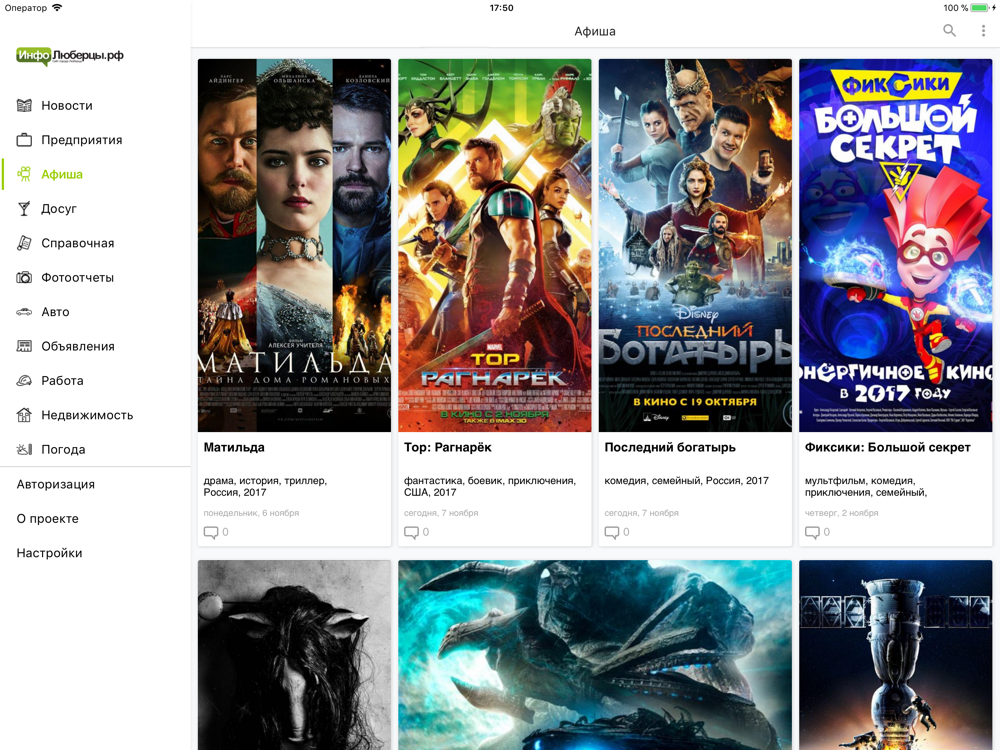The width and height of the screenshot is (1000, 750).
Task: Click the Фотоотчеты camera icon
Action: pyautogui.click(x=24, y=277)
